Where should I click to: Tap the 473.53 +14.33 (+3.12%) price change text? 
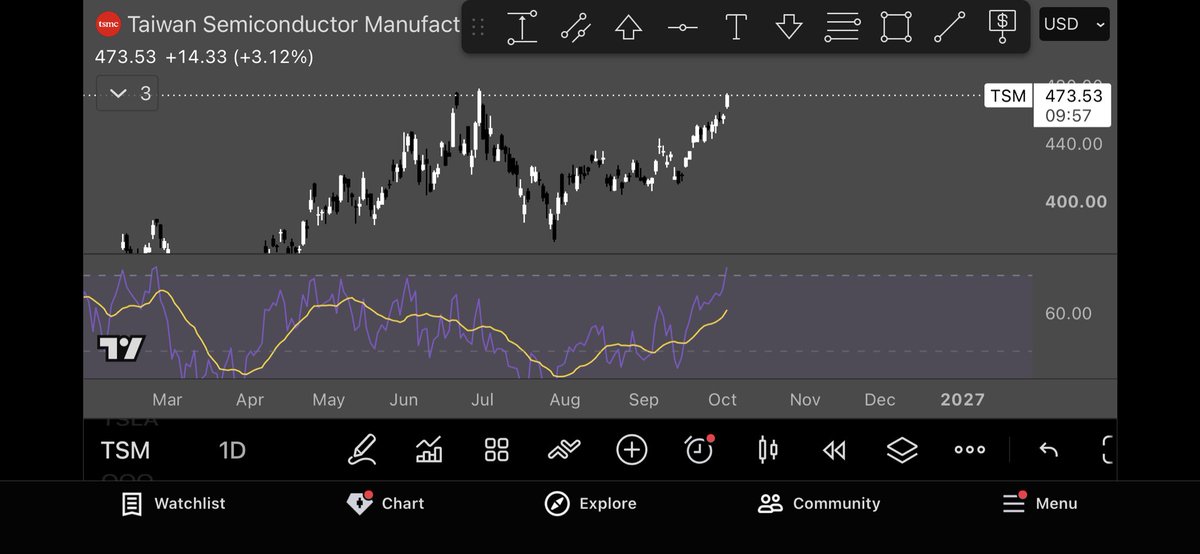point(204,58)
